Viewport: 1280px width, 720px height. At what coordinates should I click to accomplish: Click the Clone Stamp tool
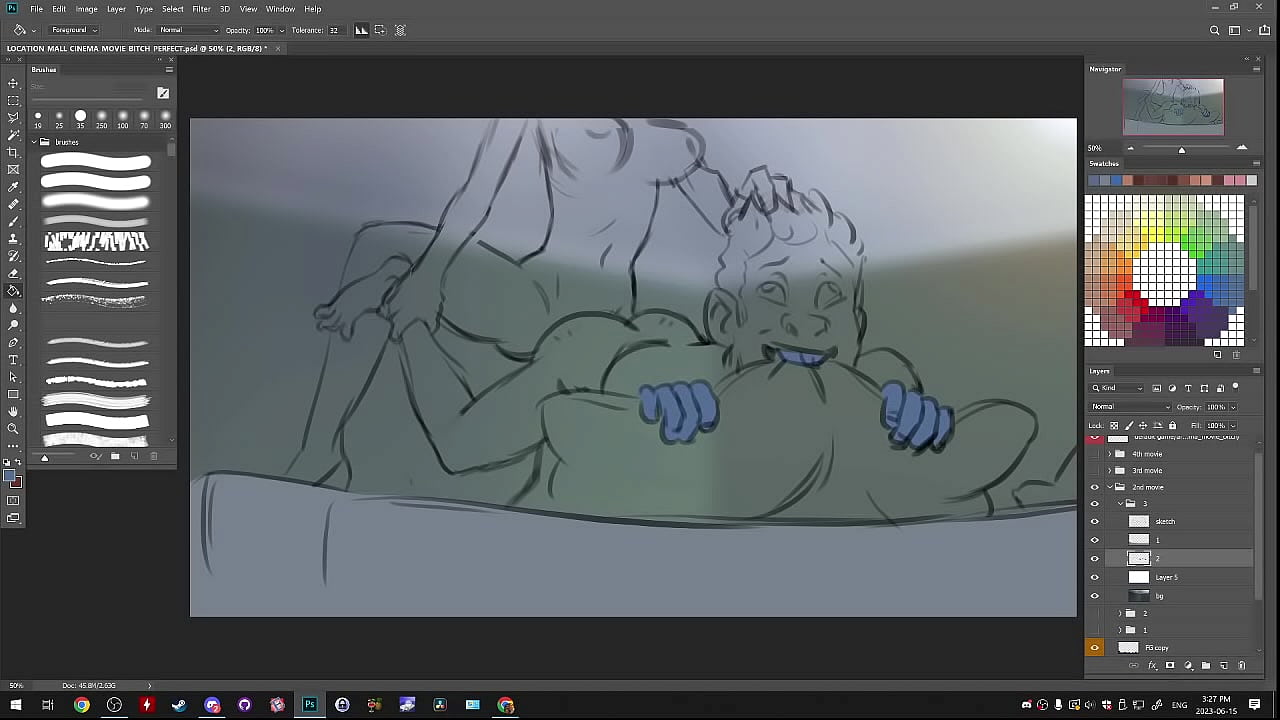13,239
